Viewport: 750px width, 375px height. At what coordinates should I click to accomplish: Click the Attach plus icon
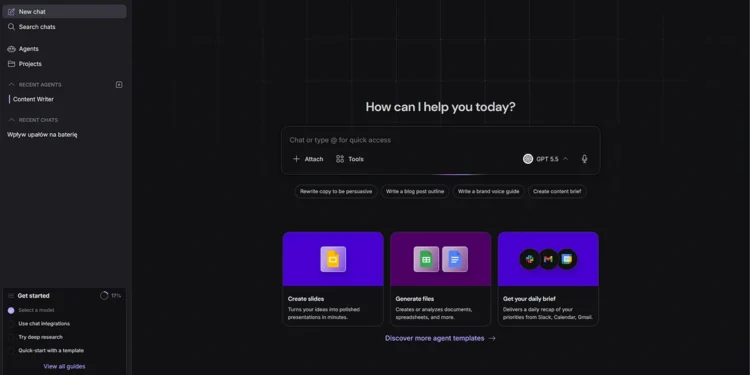click(x=296, y=159)
